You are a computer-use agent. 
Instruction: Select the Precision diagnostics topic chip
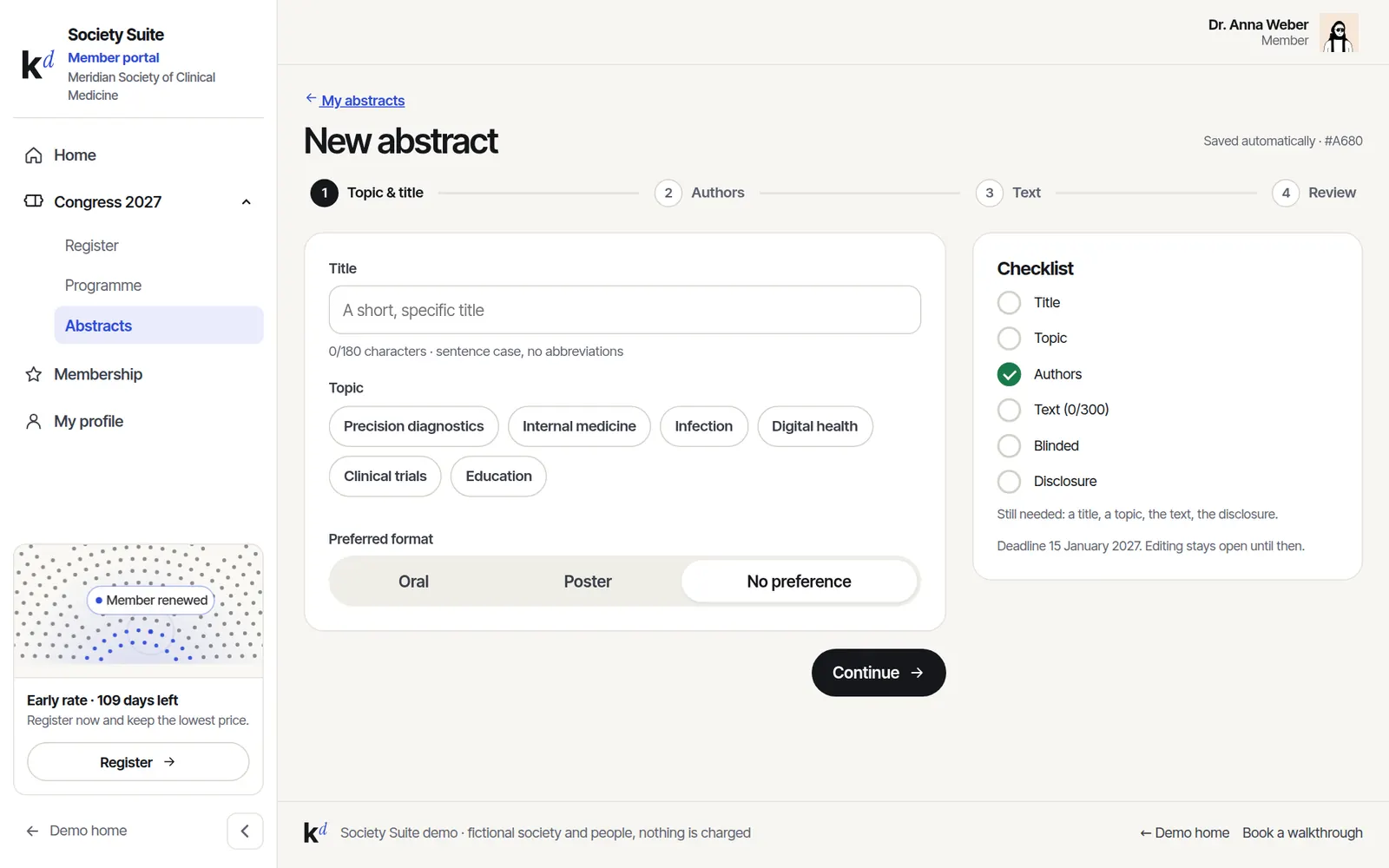pos(413,426)
